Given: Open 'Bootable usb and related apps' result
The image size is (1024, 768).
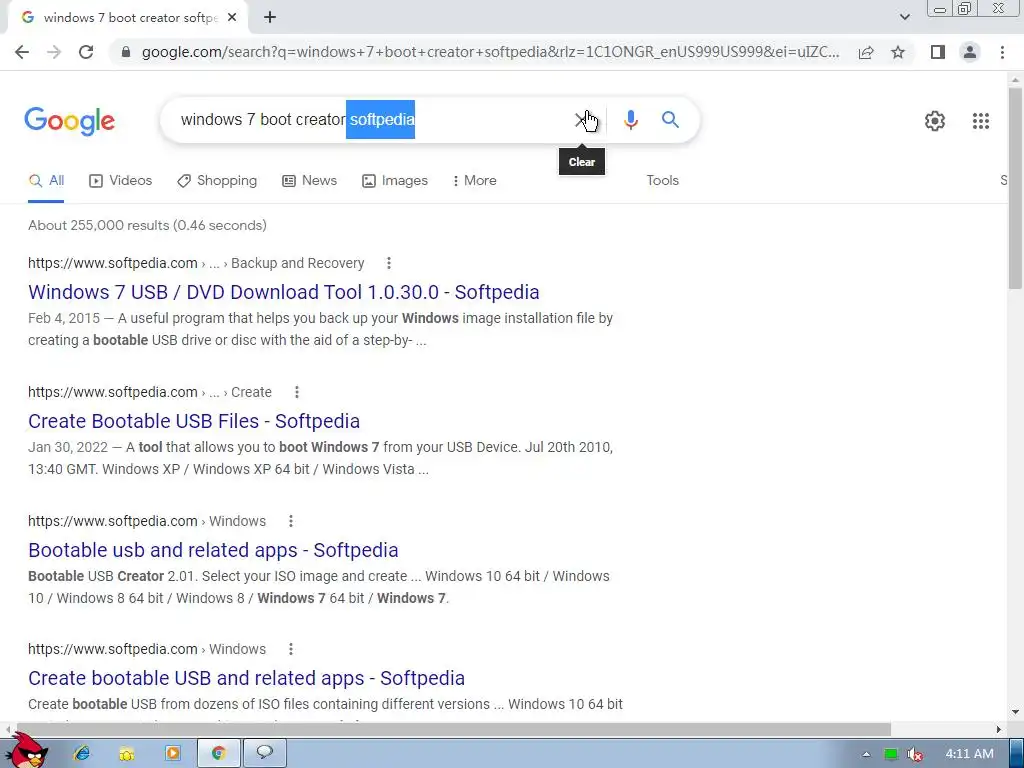Looking at the screenshot, I should click(x=213, y=550).
